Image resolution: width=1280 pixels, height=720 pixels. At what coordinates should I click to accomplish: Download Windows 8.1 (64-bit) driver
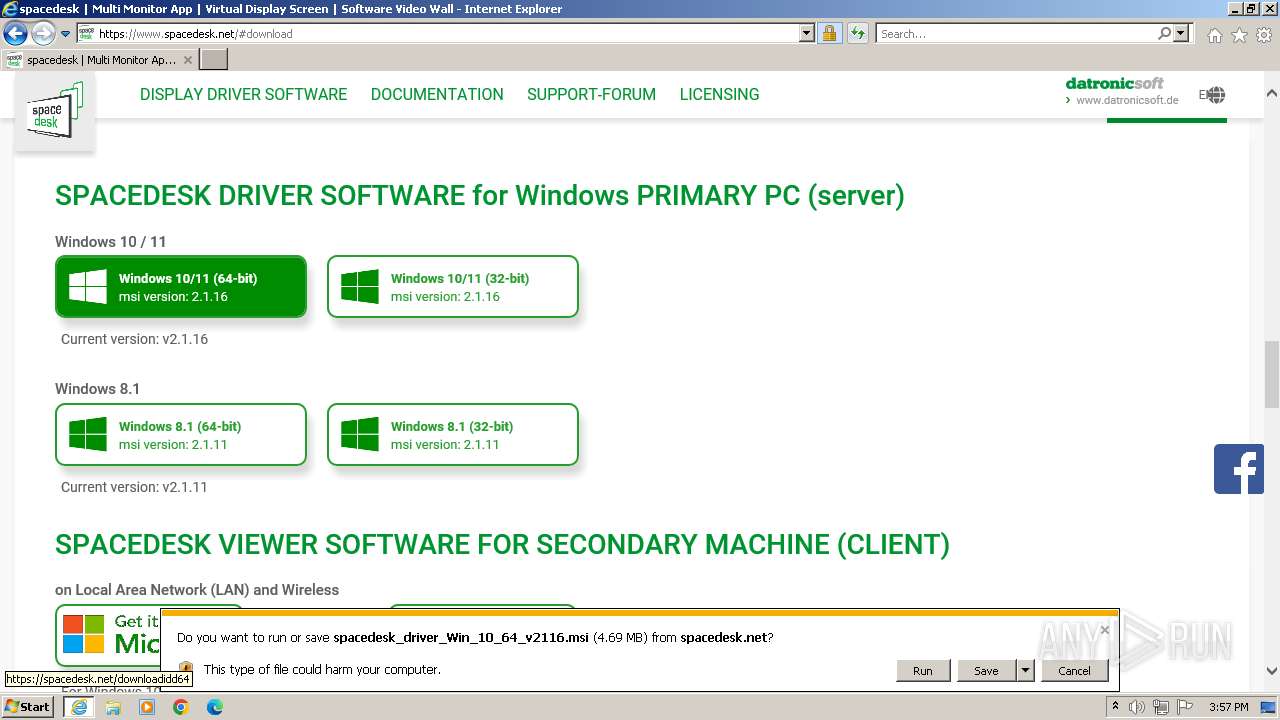coord(181,435)
